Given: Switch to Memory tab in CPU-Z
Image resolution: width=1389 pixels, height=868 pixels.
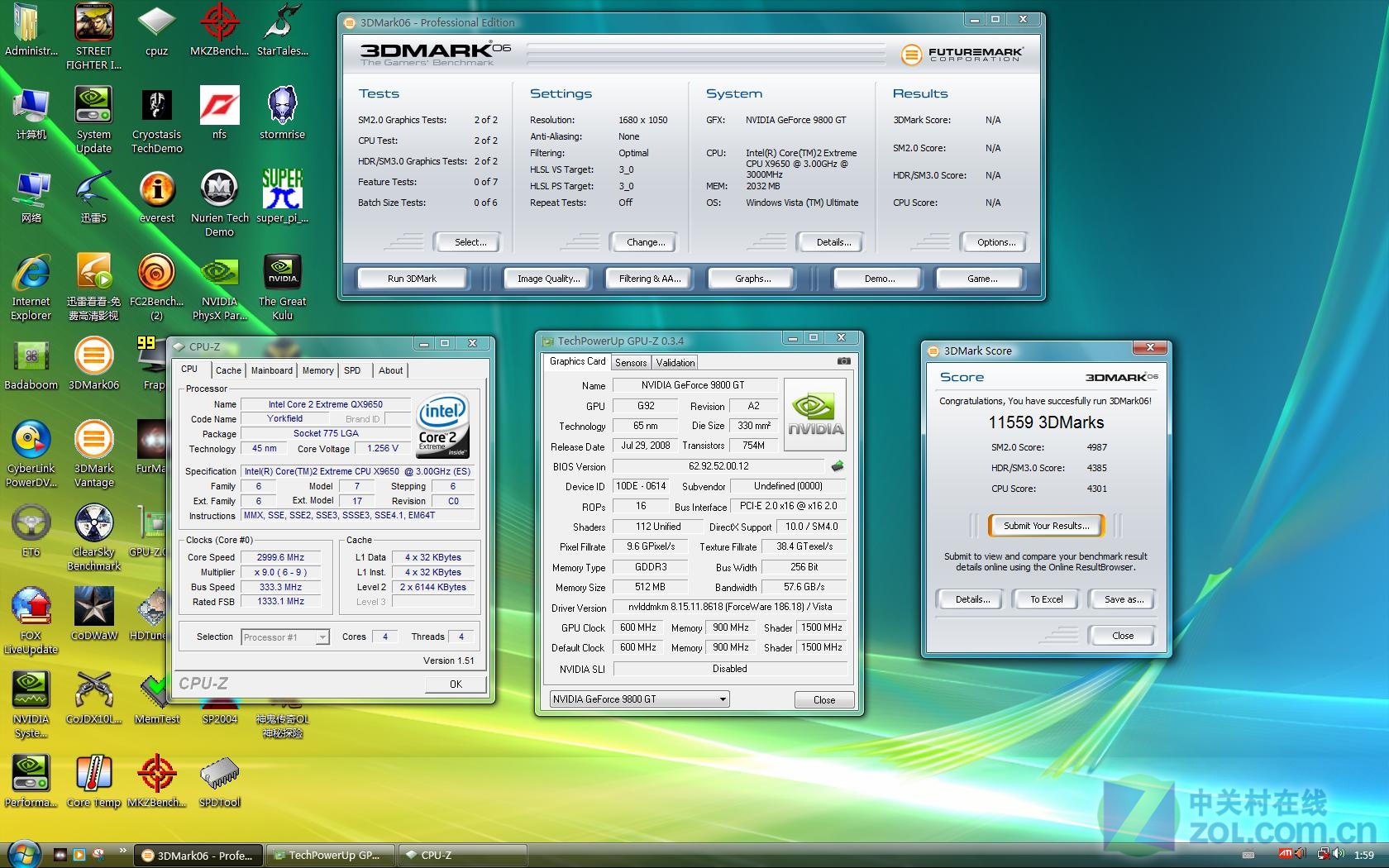Looking at the screenshot, I should 317,370.
